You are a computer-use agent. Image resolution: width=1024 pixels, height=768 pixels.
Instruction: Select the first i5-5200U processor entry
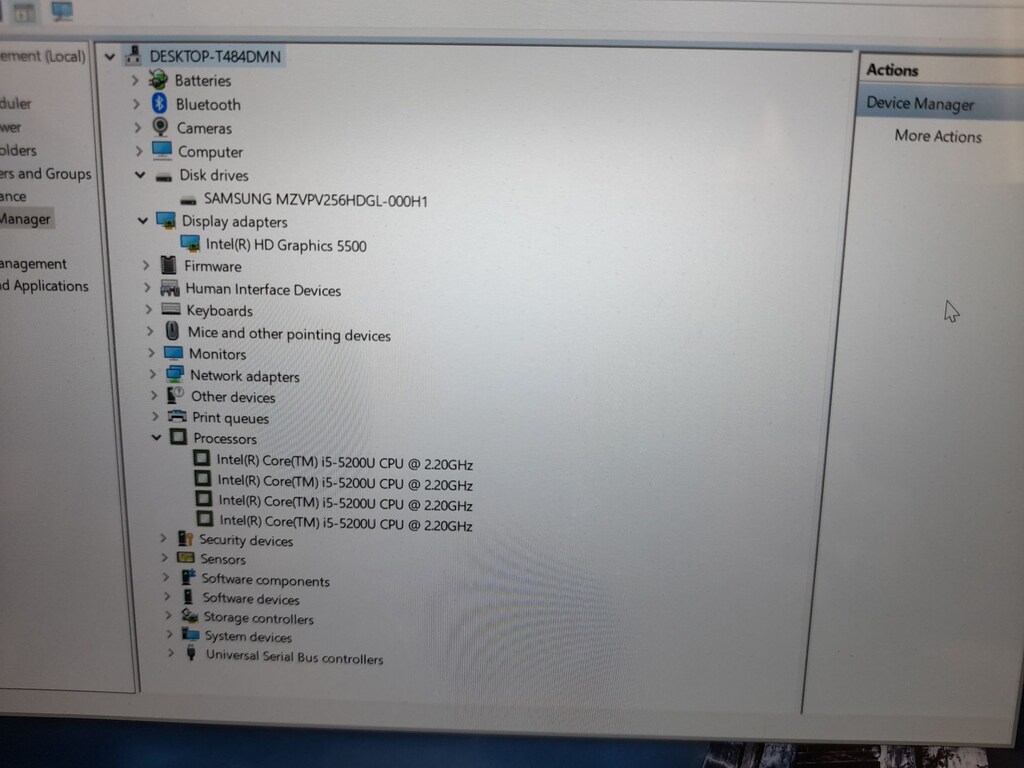(344, 462)
